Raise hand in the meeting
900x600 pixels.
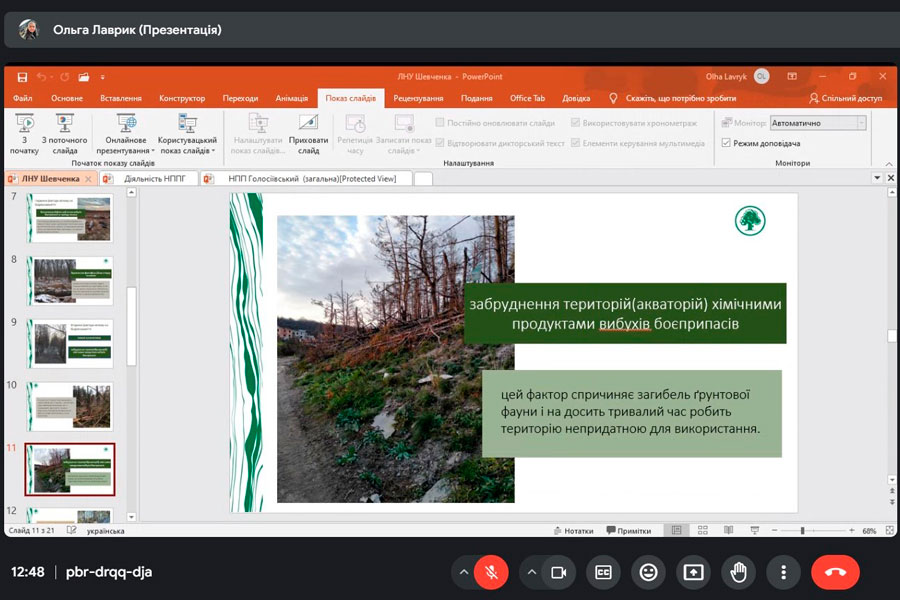click(x=738, y=572)
